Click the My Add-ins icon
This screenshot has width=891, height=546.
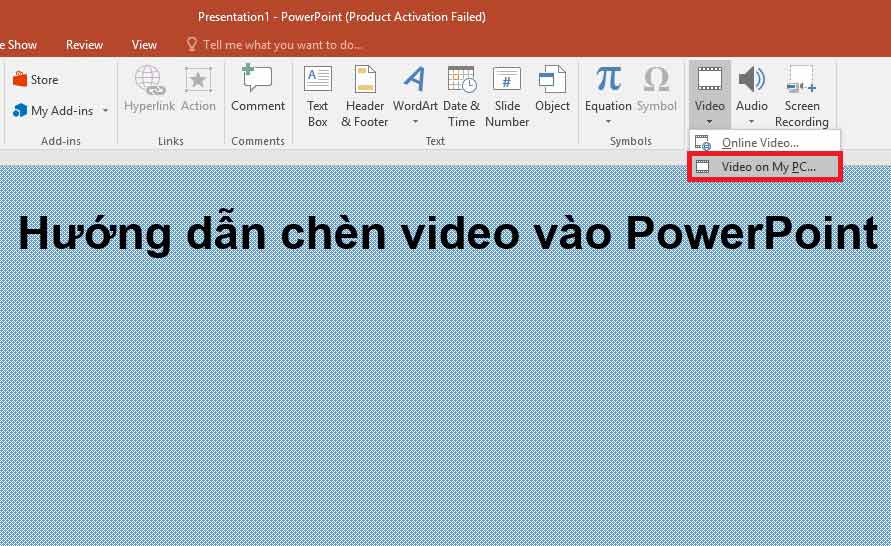(20, 110)
